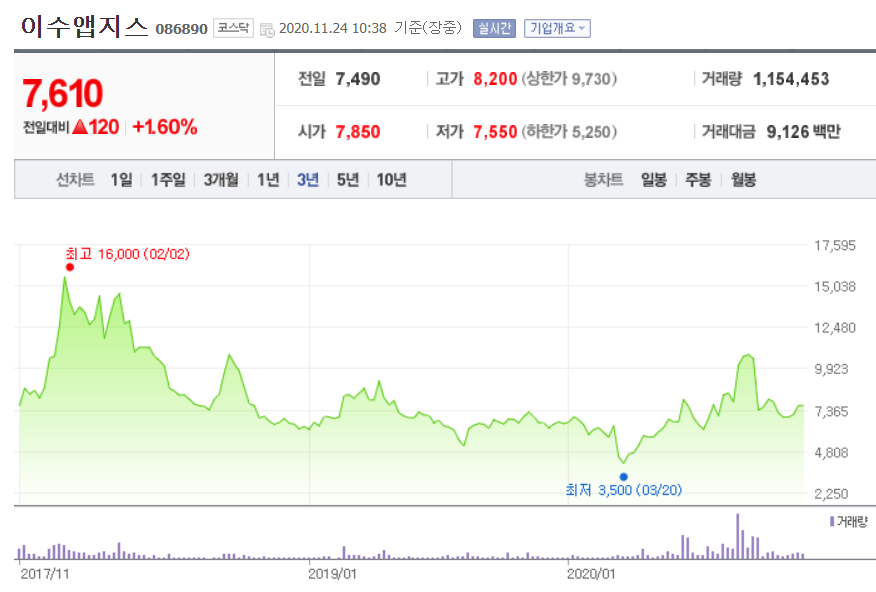Click the +1.60% change rate

[165, 127]
